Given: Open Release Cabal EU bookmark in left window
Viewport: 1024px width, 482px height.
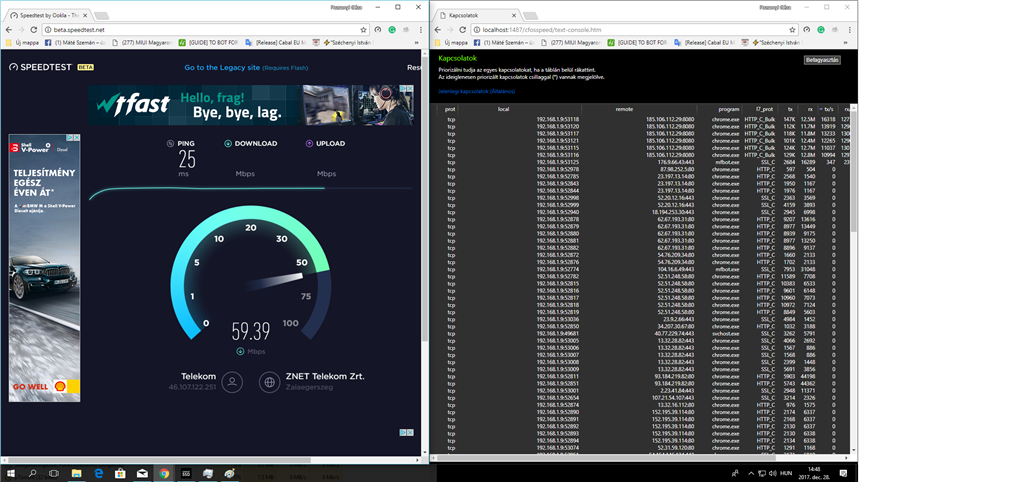Looking at the screenshot, I should click(275, 42).
